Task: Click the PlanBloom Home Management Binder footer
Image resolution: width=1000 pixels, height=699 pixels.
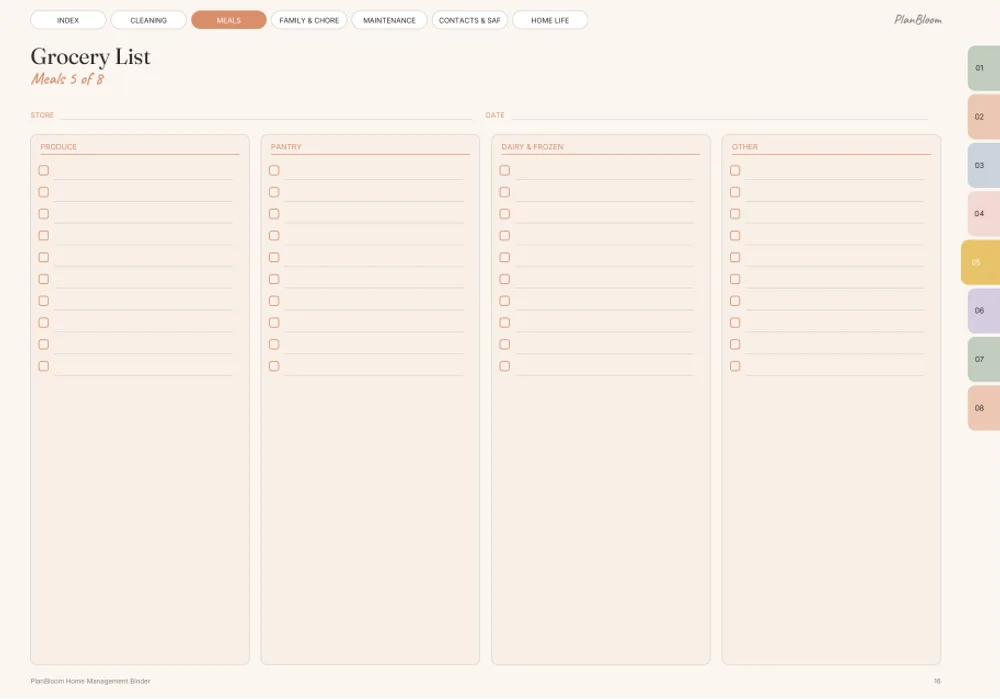Action: (x=91, y=681)
